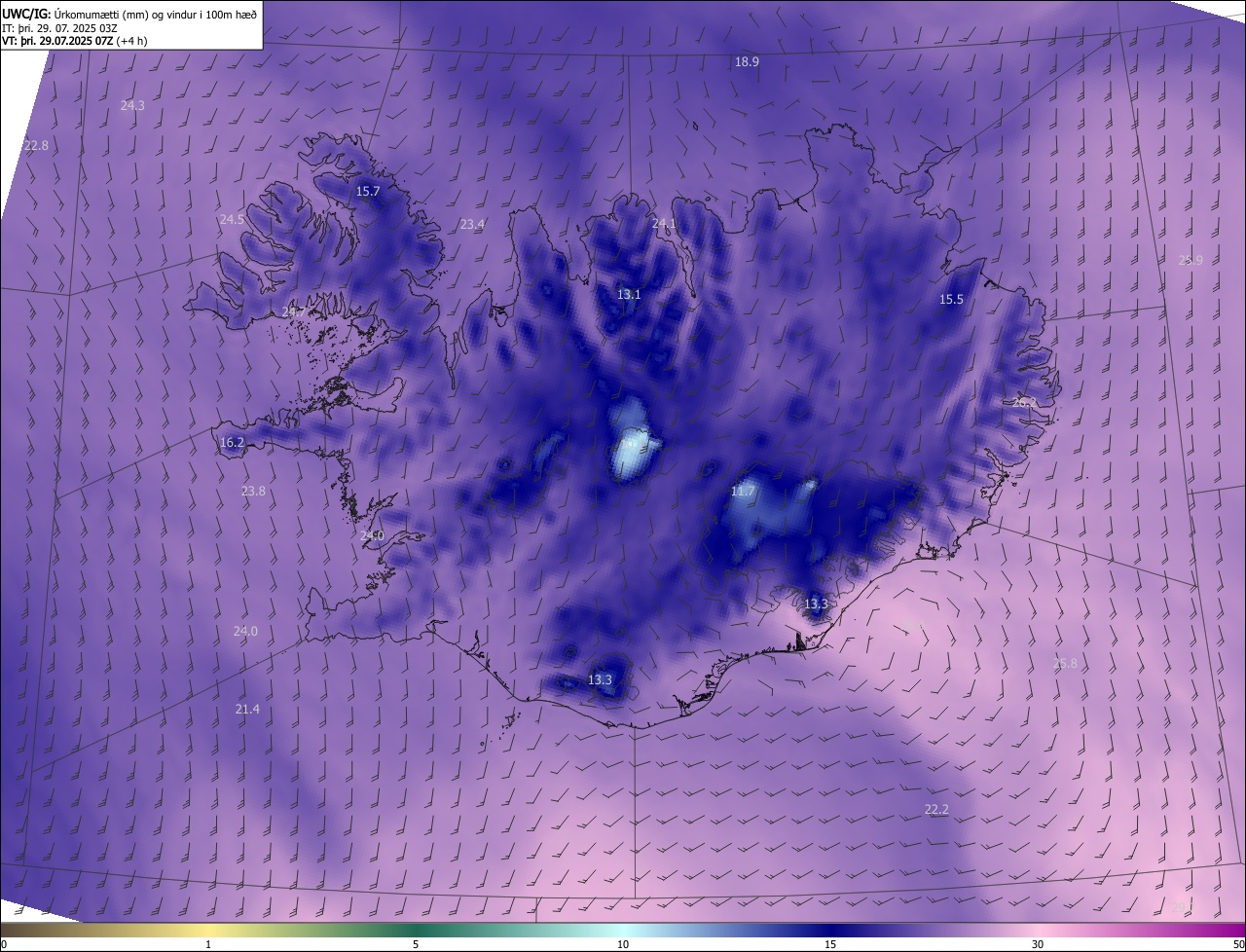Click the 18.9 value label

pos(747,61)
